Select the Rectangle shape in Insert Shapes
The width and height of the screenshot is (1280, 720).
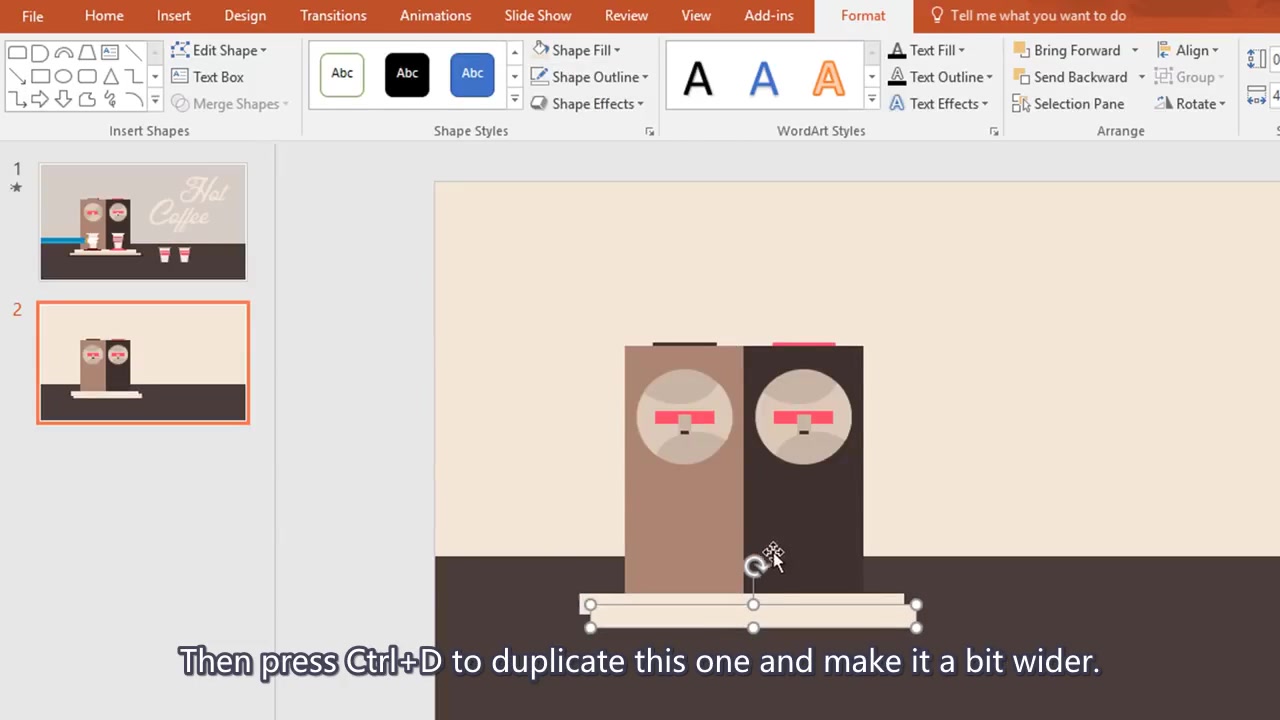coord(40,76)
